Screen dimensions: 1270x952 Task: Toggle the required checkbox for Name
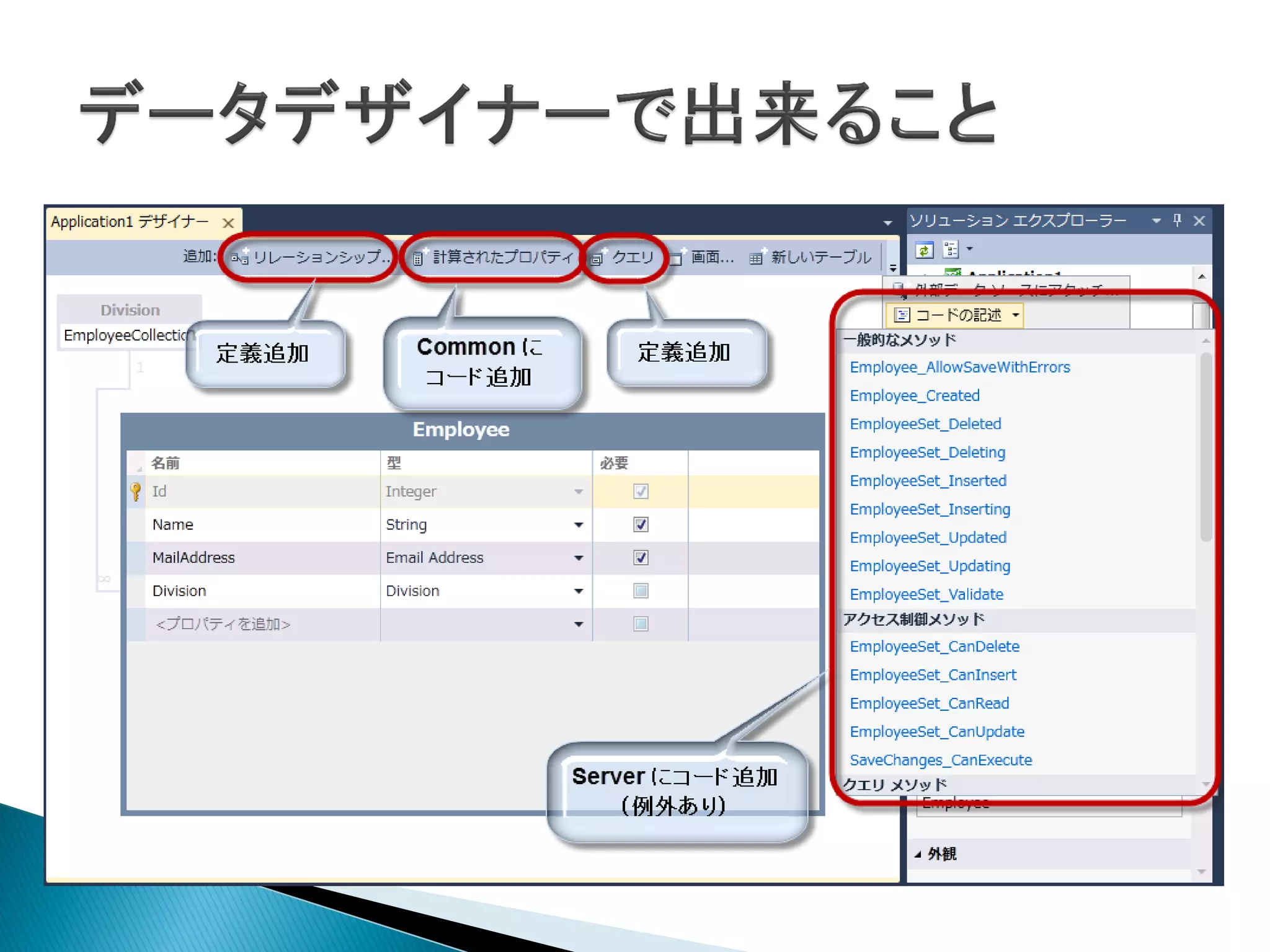point(641,524)
